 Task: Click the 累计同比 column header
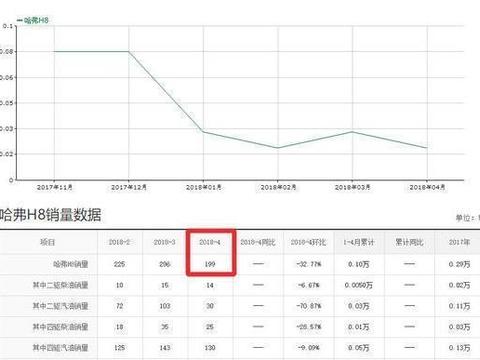pyautogui.click(x=410, y=242)
